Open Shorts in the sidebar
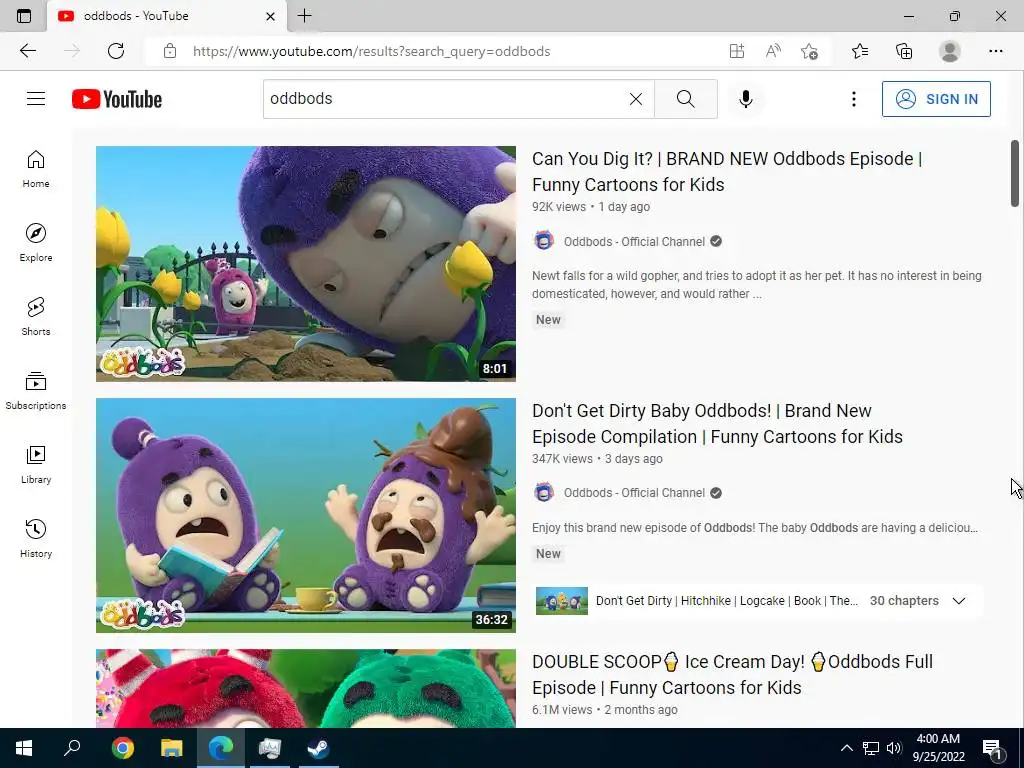 coord(36,316)
